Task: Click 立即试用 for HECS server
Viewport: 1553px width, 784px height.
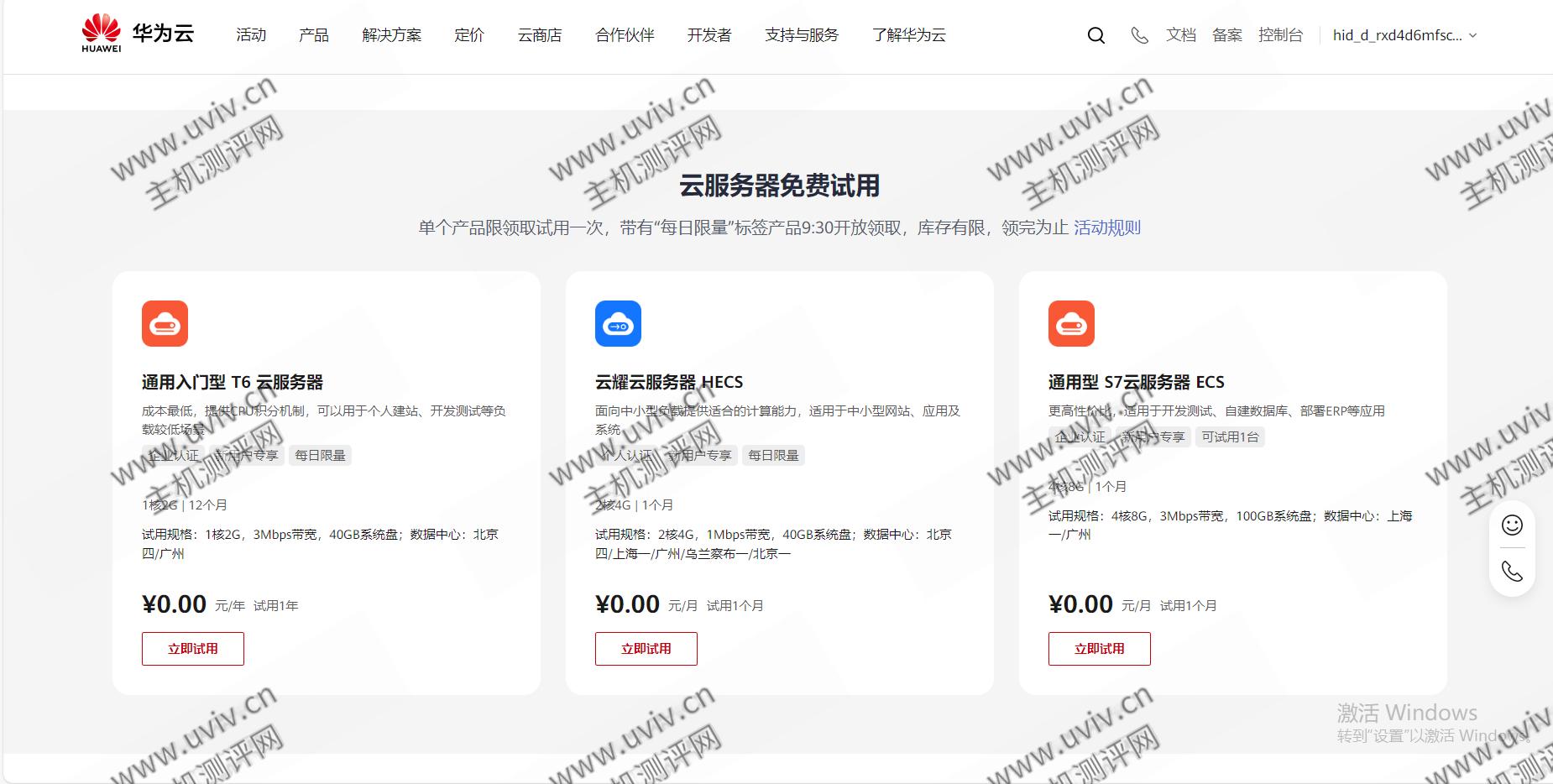Action: (x=646, y=649)
